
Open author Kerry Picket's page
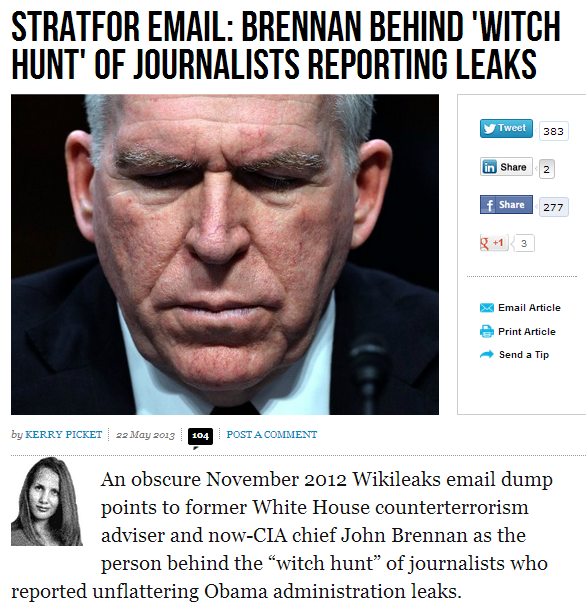click(x=63, y=435)
